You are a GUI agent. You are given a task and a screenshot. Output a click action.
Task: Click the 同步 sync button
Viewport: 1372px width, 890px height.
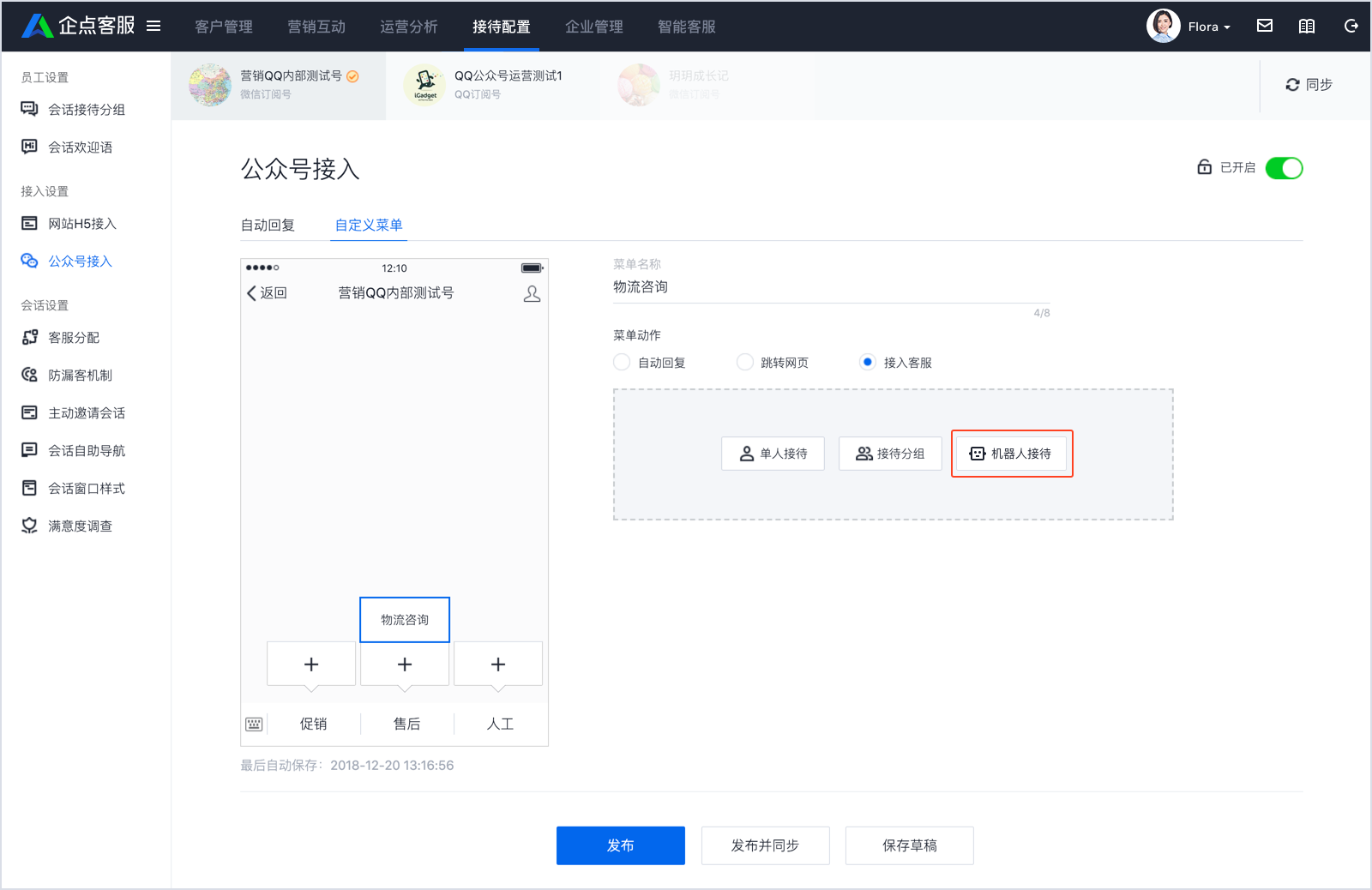coord(1309,84)
